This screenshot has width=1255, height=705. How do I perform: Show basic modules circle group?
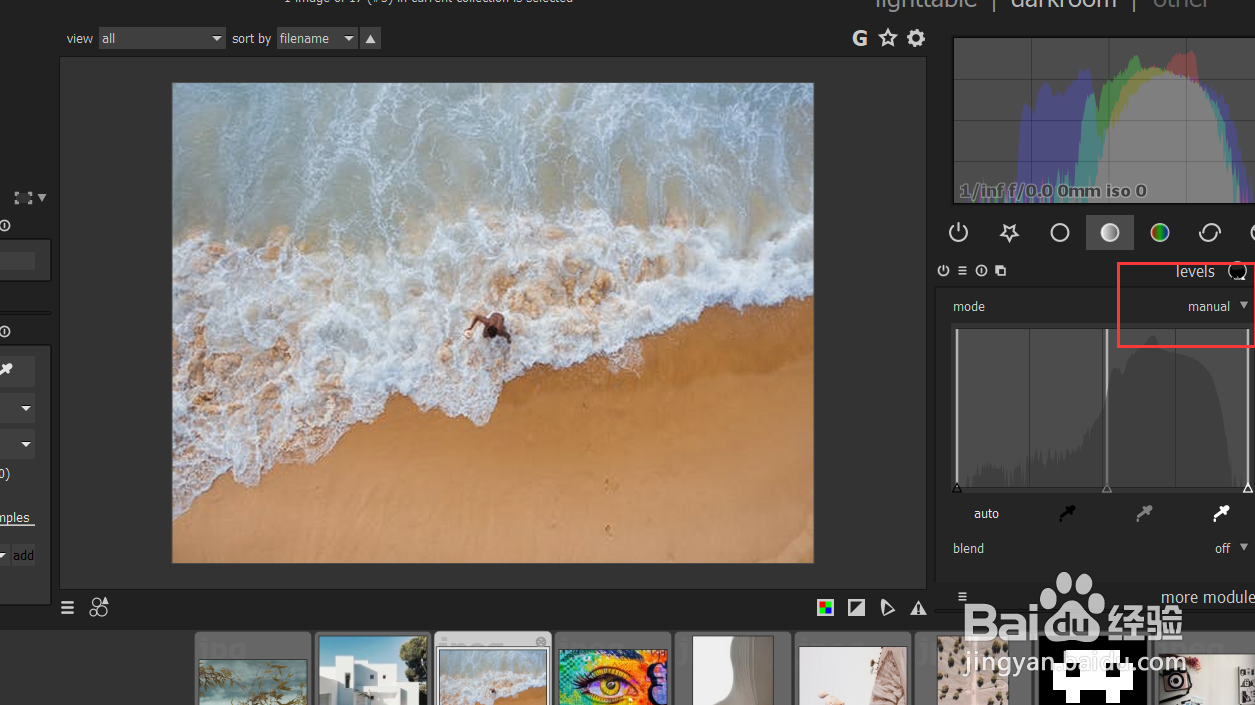click(x=1059, y=233)
